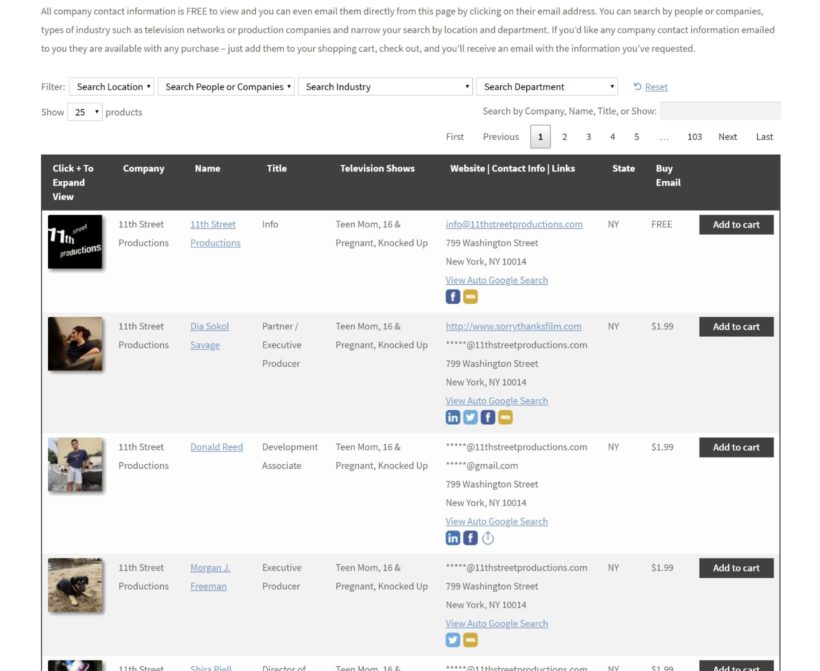Viewport: 820px width, 671px height.
Task: Open the Search Location dropdown
Action: point(113,87)
